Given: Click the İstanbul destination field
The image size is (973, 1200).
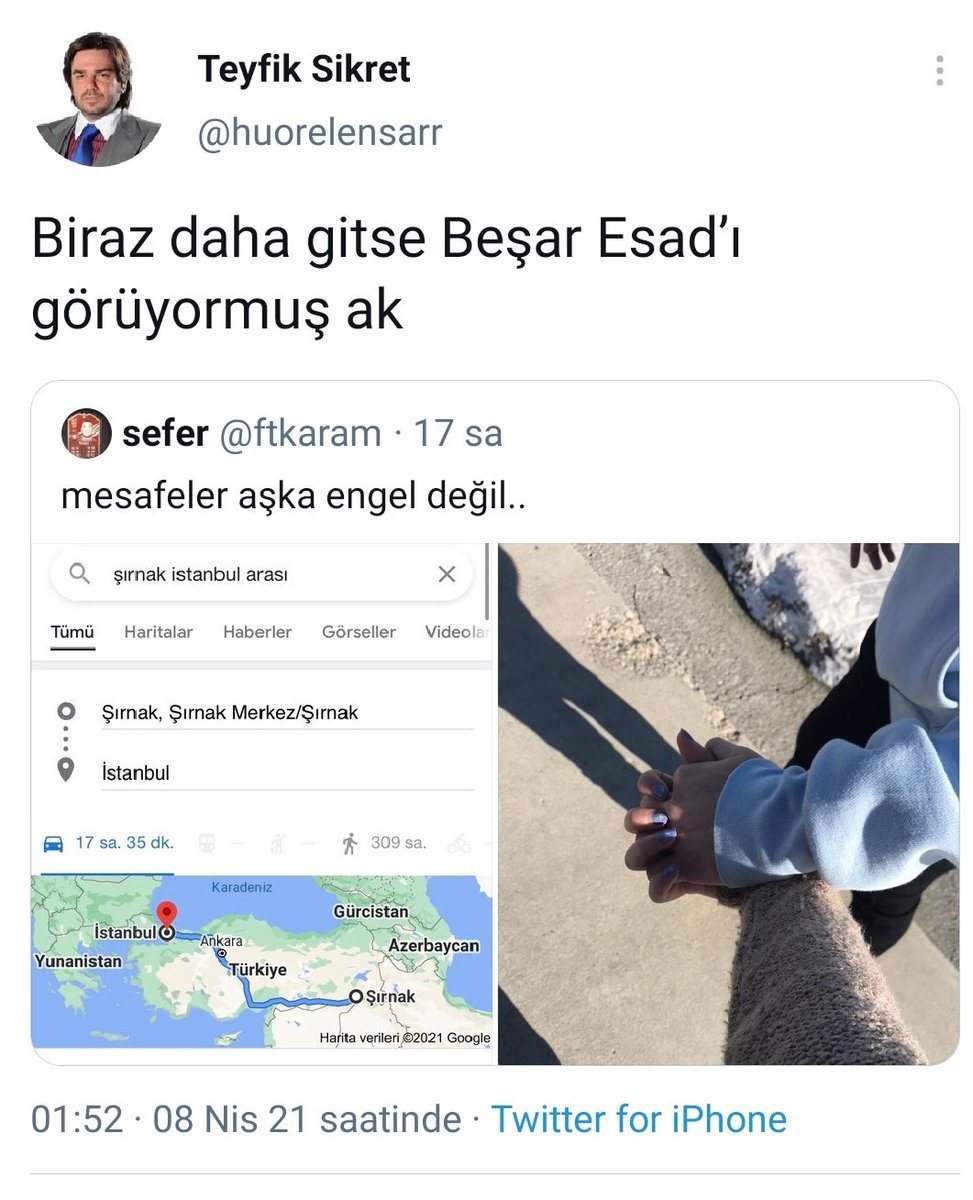Looking at the screenshot, I should (287, 773).
